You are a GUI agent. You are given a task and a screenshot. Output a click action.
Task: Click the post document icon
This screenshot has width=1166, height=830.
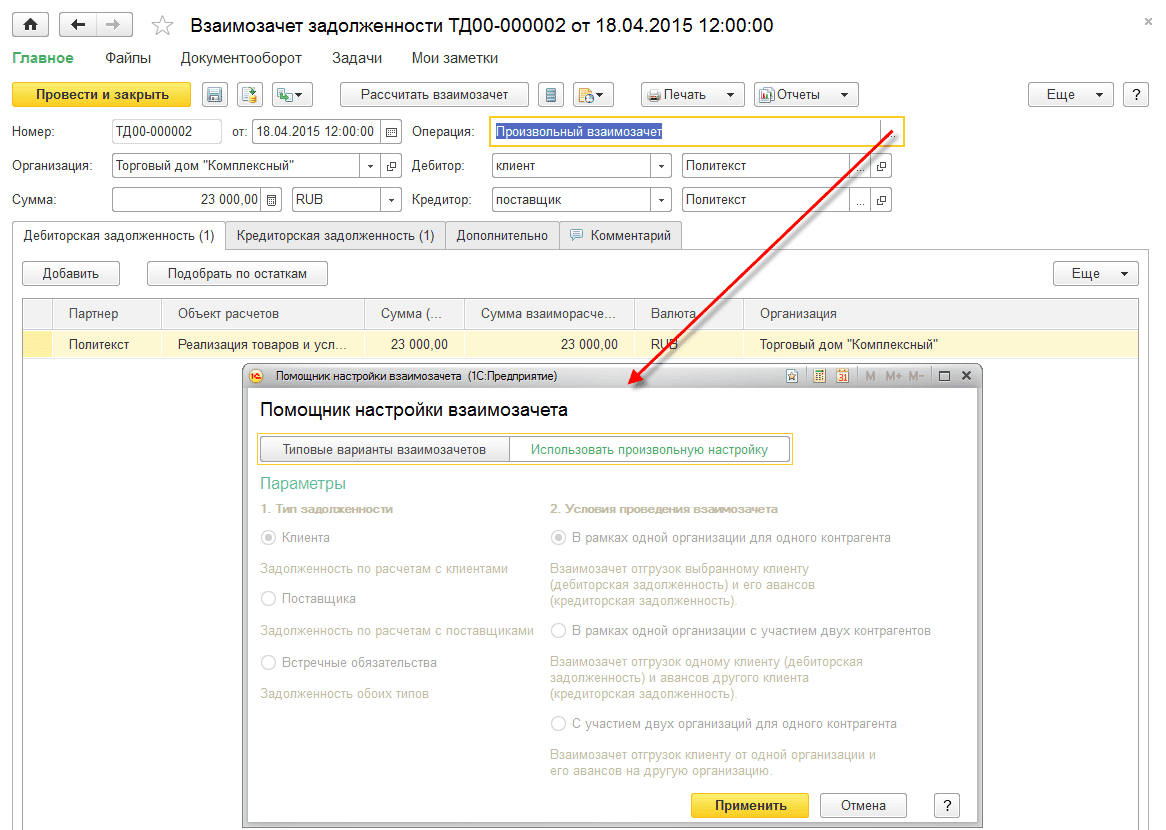pyautogui.click(x=250, y=94)
